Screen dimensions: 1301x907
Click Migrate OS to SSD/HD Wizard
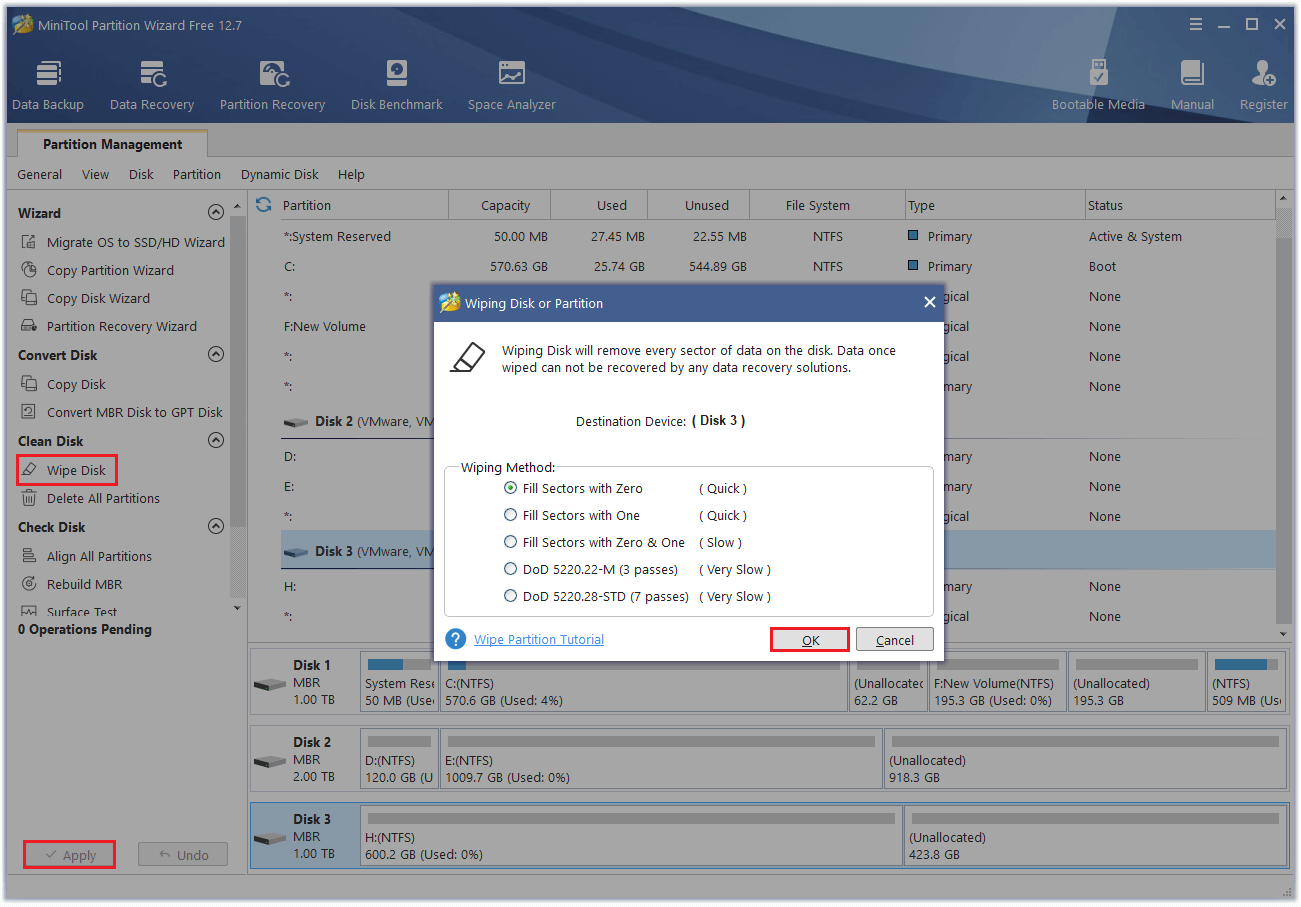(124, 242)
